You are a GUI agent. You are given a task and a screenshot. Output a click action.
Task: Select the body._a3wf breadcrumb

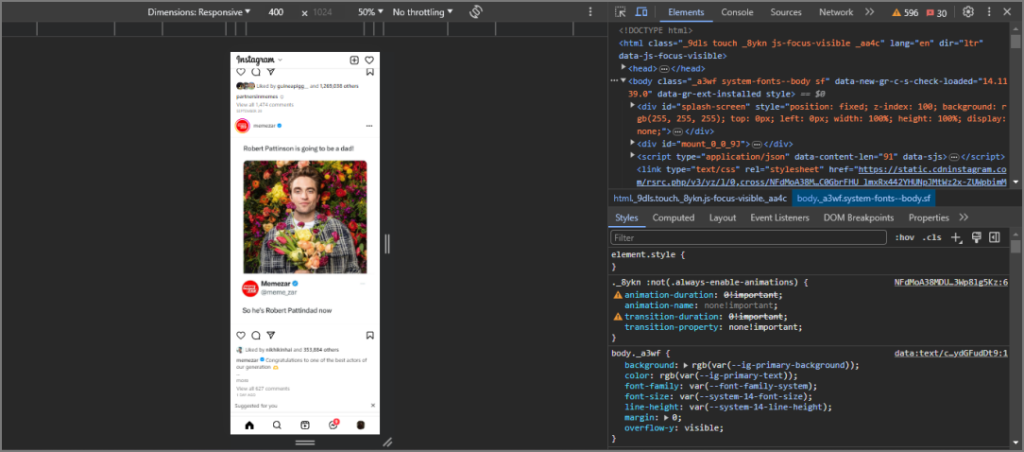(x=865, y=198)
